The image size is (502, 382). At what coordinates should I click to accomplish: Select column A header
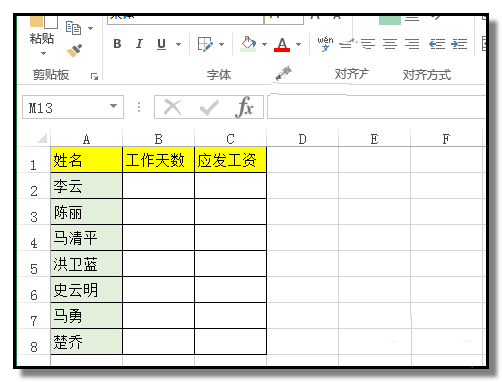[x=86, y=139]
